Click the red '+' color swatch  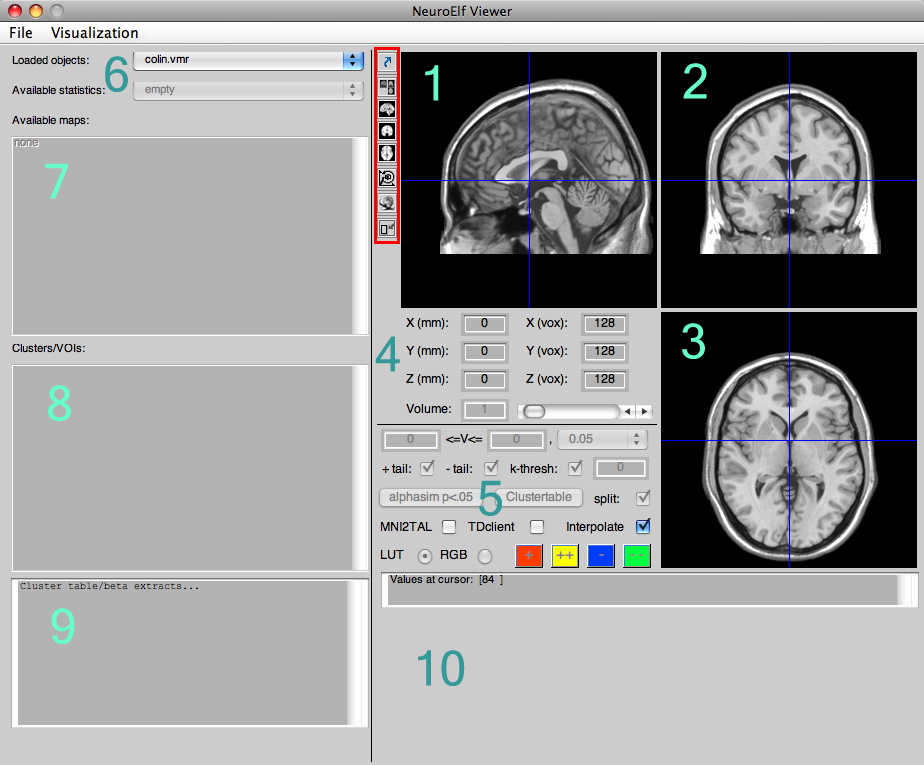(529, 556)
